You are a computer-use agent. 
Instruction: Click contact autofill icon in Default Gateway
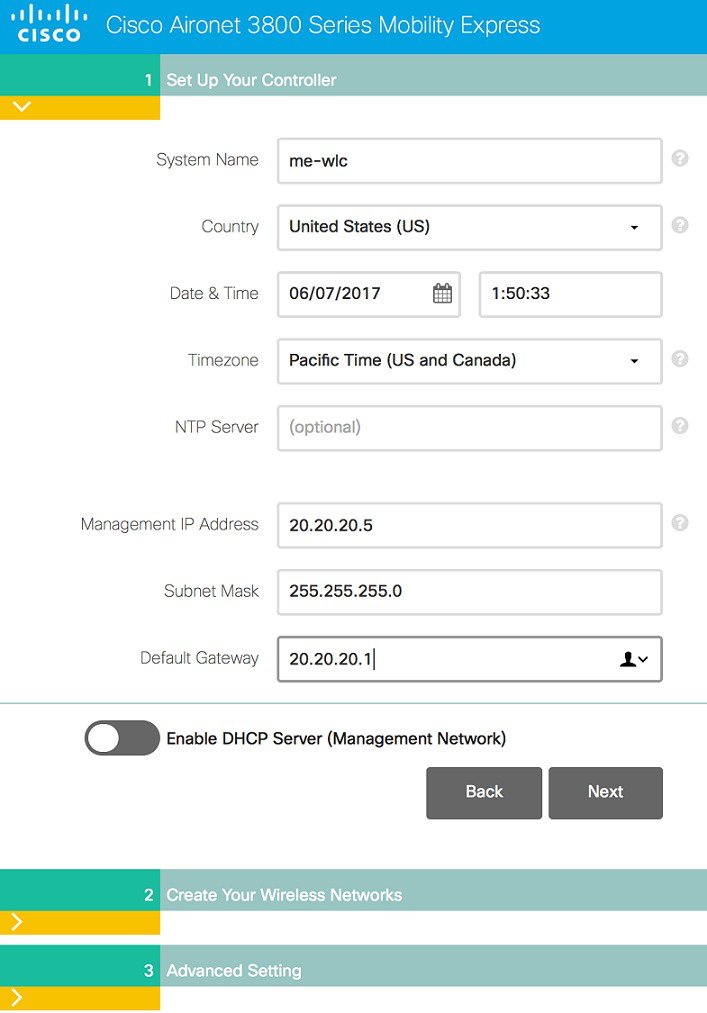(x=634, y=659)
